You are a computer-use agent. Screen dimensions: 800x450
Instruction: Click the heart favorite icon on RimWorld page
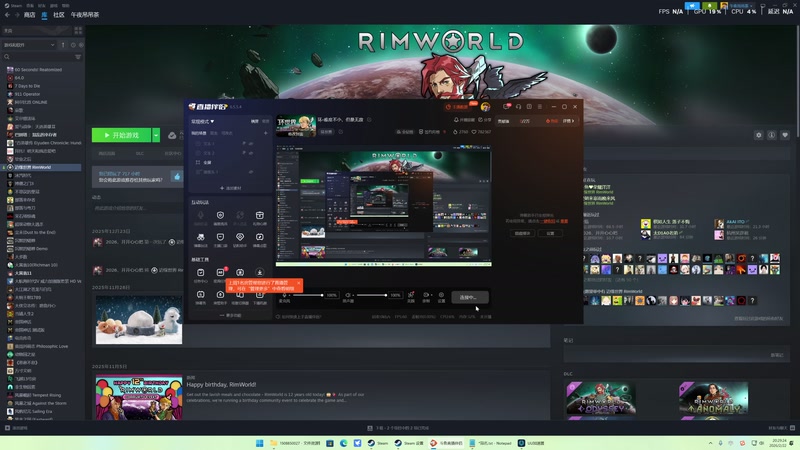pos(785,135)
